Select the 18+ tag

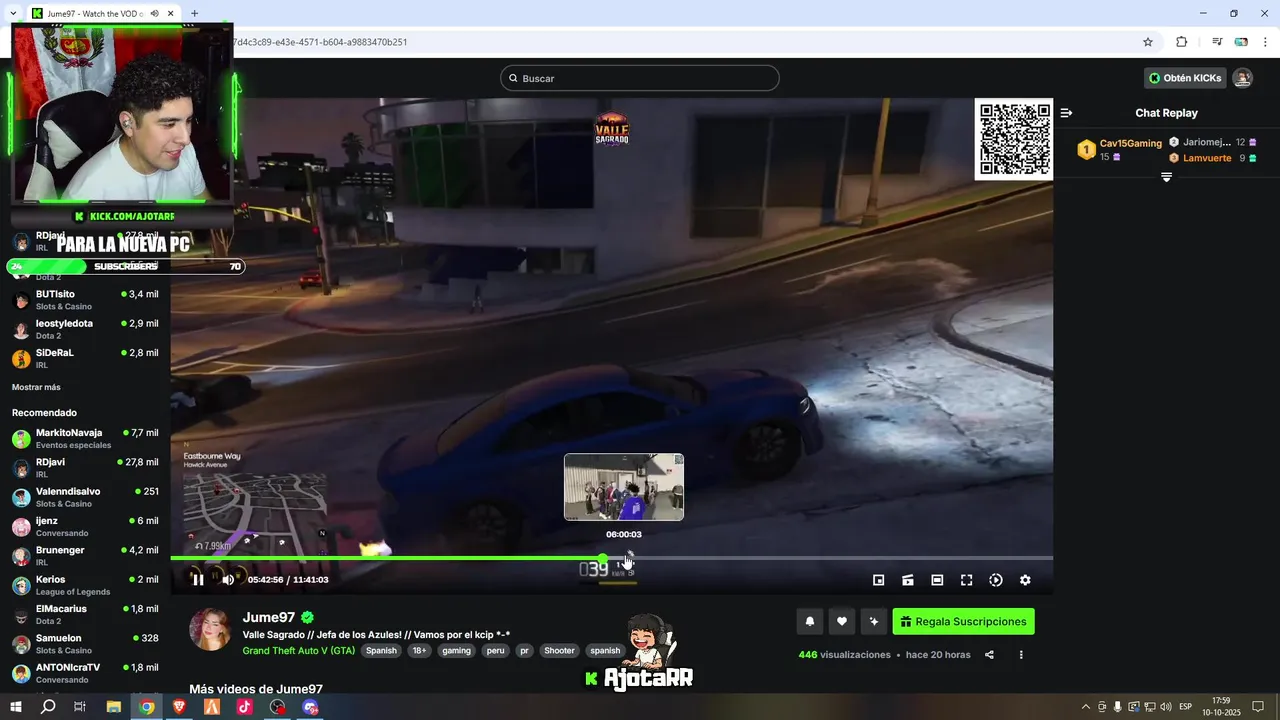(420, 650)
